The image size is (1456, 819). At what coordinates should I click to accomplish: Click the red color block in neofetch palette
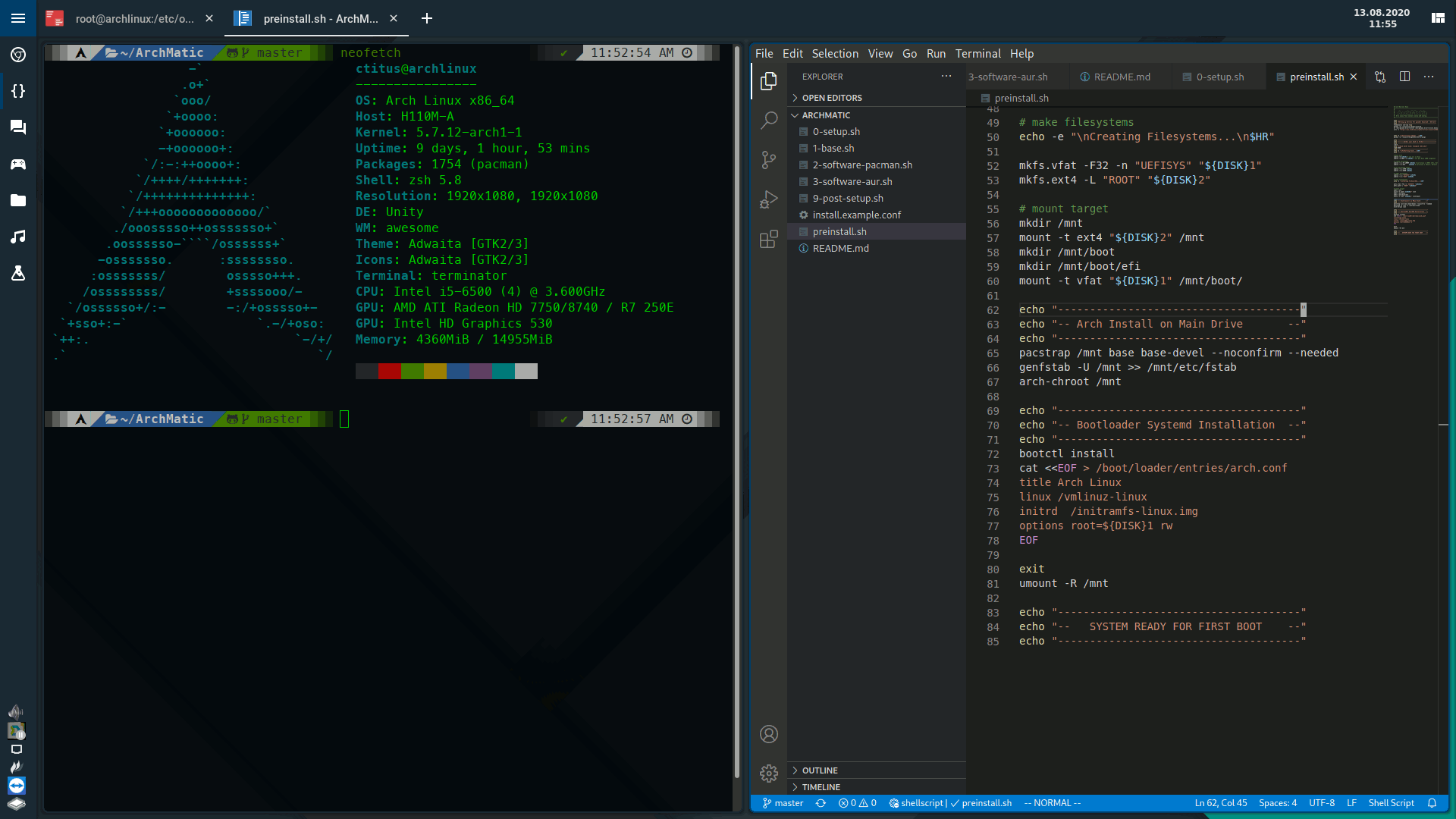[390, 371]
